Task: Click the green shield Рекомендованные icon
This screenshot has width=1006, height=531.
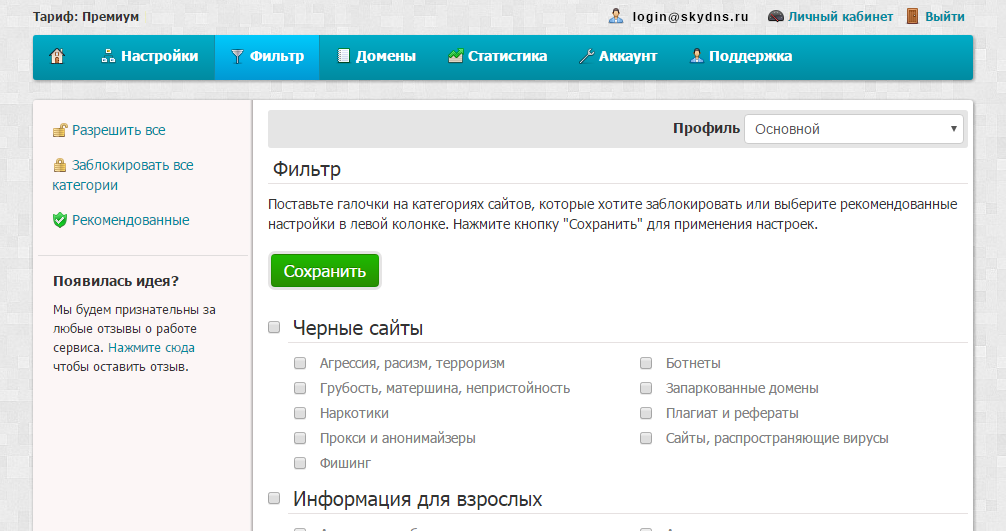Action: point(60,220)
